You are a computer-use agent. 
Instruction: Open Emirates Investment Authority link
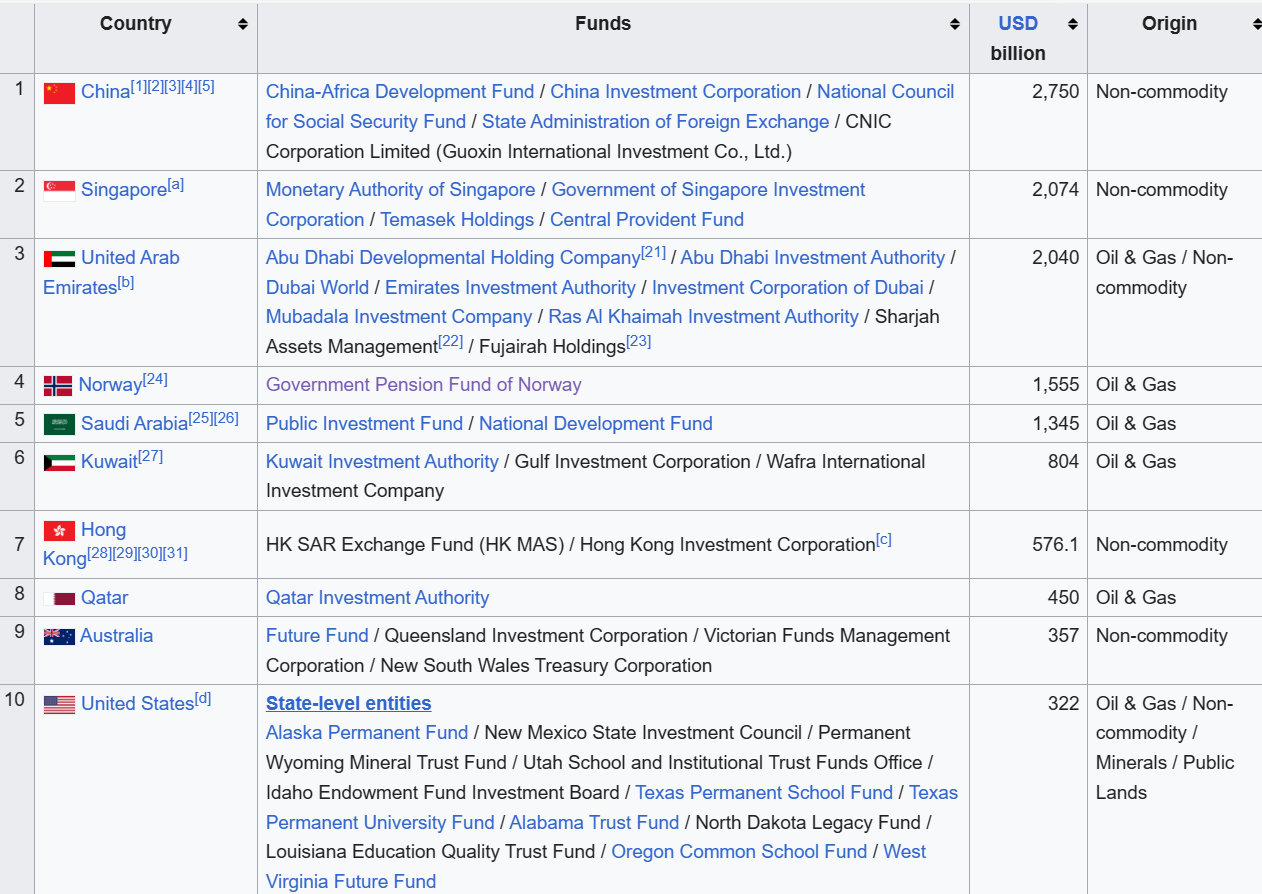pyautogui.click(x=510, y=288)
